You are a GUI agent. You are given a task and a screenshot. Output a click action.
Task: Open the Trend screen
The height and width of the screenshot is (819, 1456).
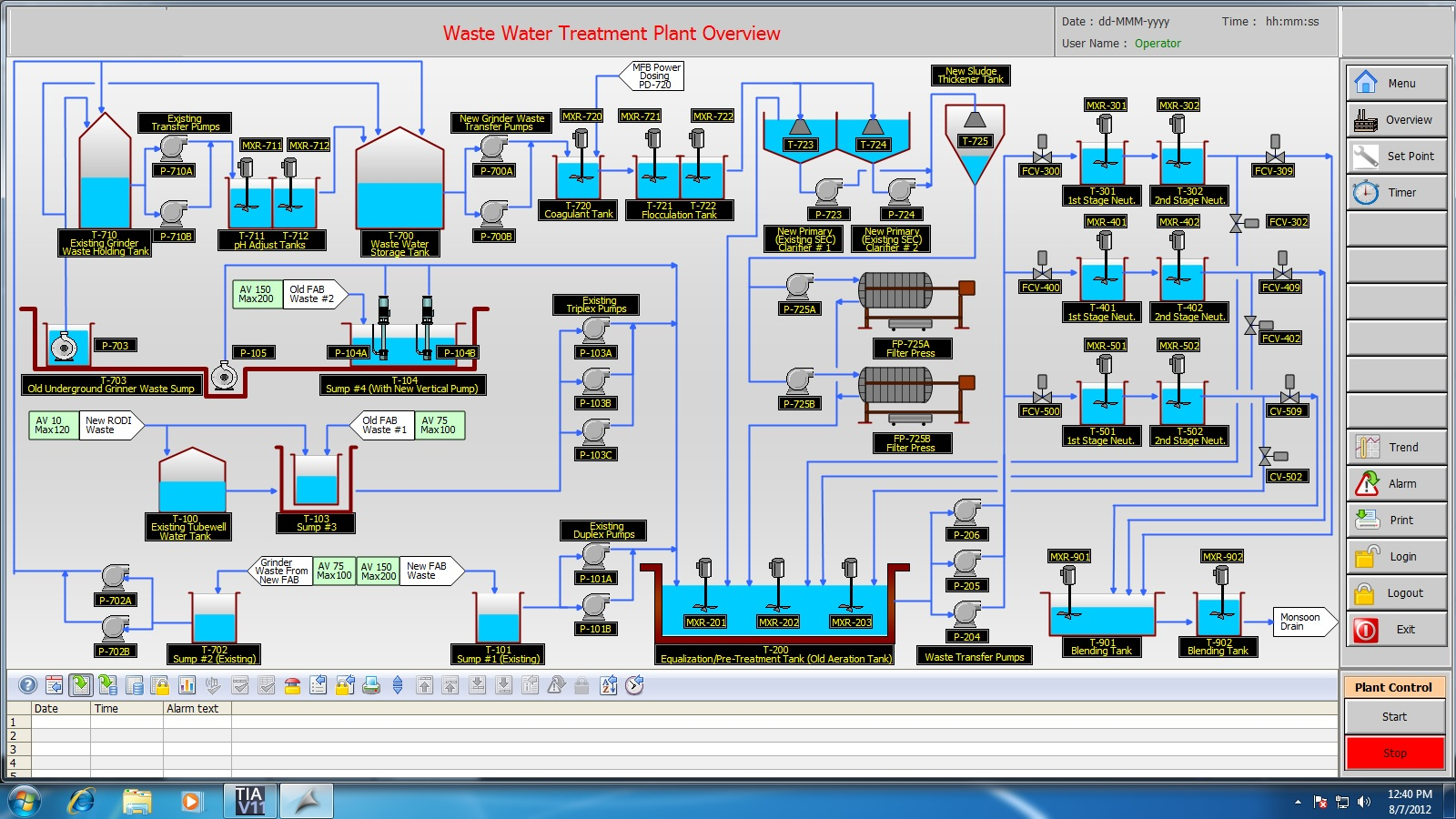click(x=1395, y=448)
